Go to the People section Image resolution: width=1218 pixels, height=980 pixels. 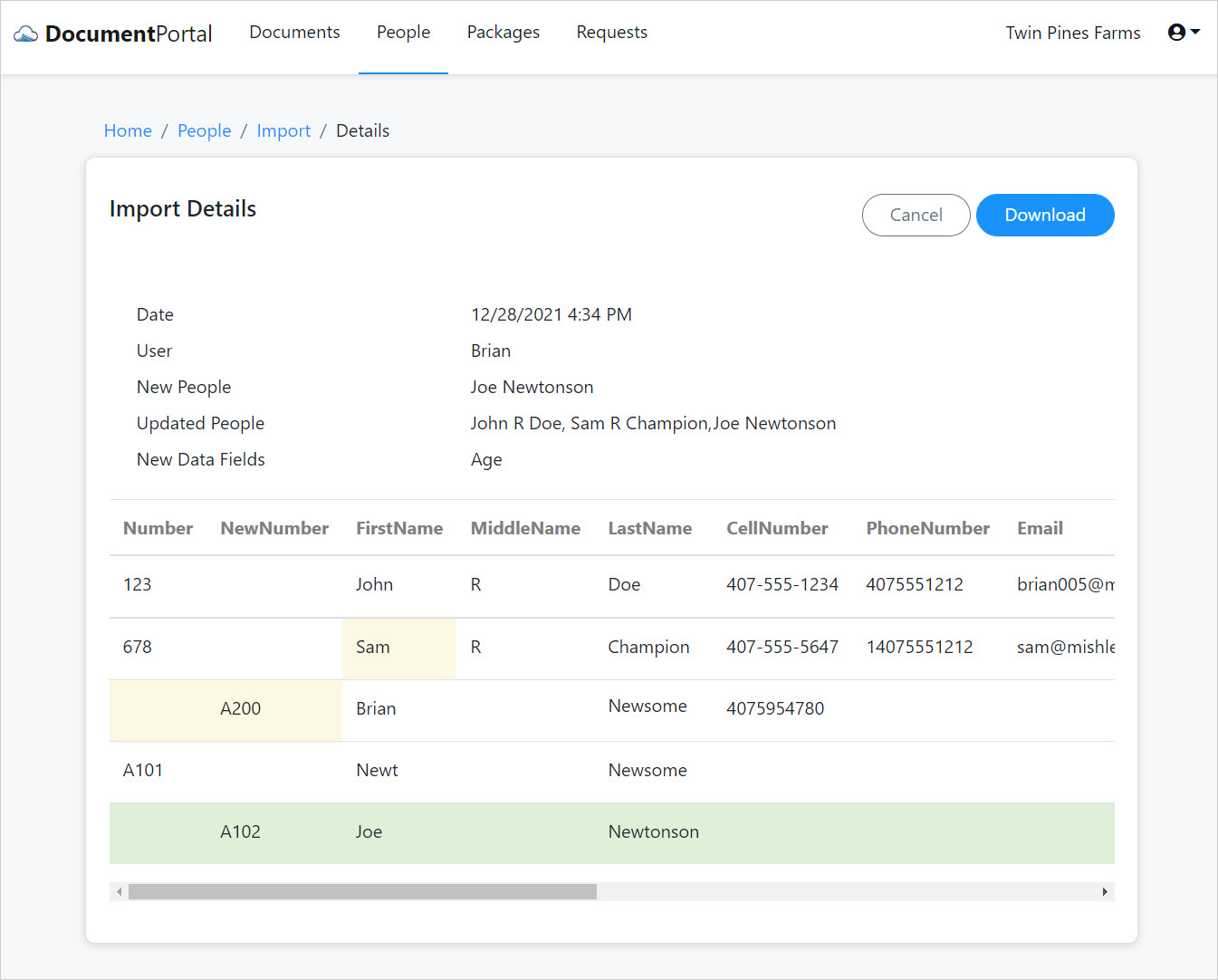[x=403, y=32]
